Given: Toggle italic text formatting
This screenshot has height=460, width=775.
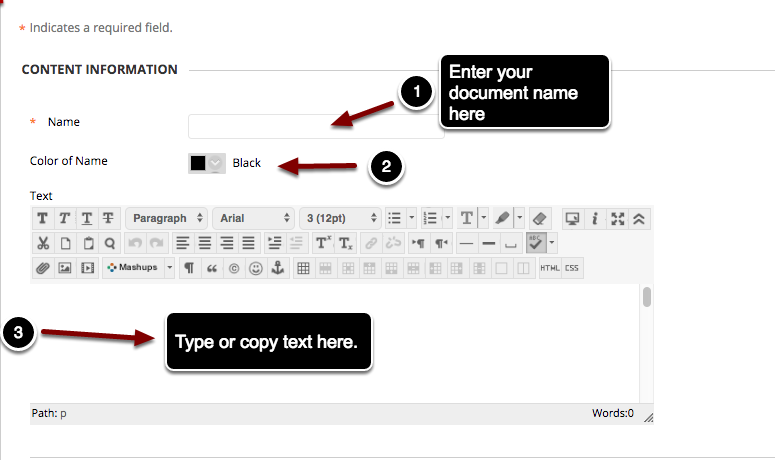Looking at the screenshot, I should tap(64, 218).
